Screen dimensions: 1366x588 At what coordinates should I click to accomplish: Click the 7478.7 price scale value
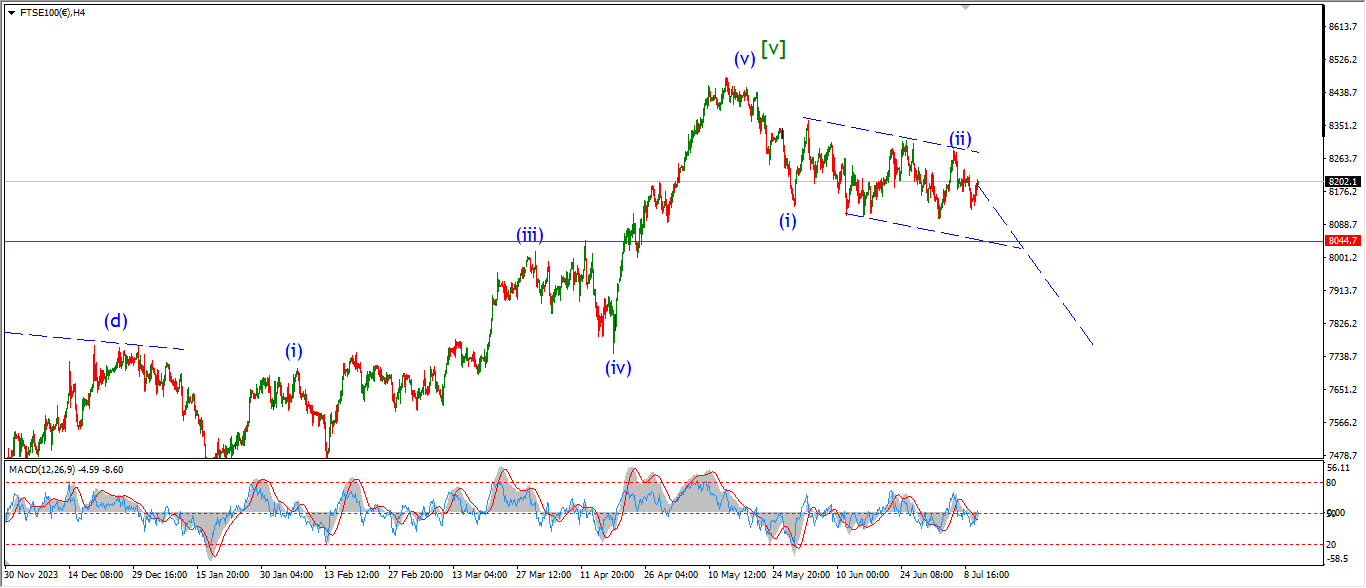[x=1341, y=455]
